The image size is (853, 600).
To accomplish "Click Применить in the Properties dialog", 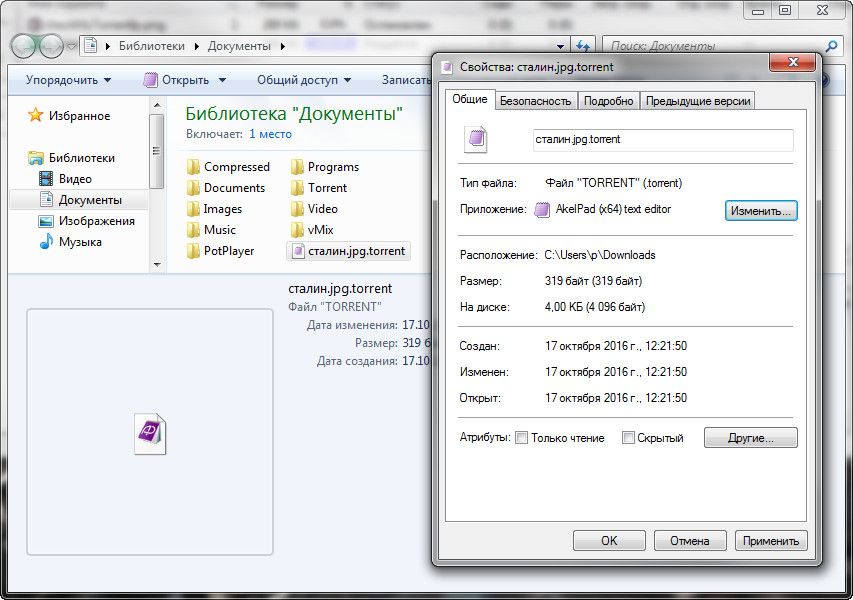I will 770,541.
